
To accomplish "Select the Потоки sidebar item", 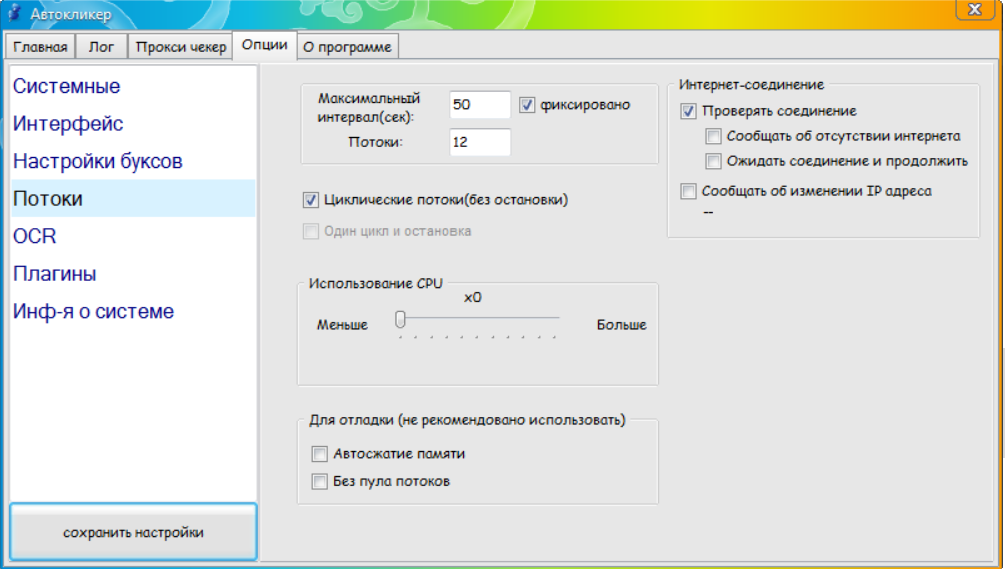I will (x=133, y=198).
